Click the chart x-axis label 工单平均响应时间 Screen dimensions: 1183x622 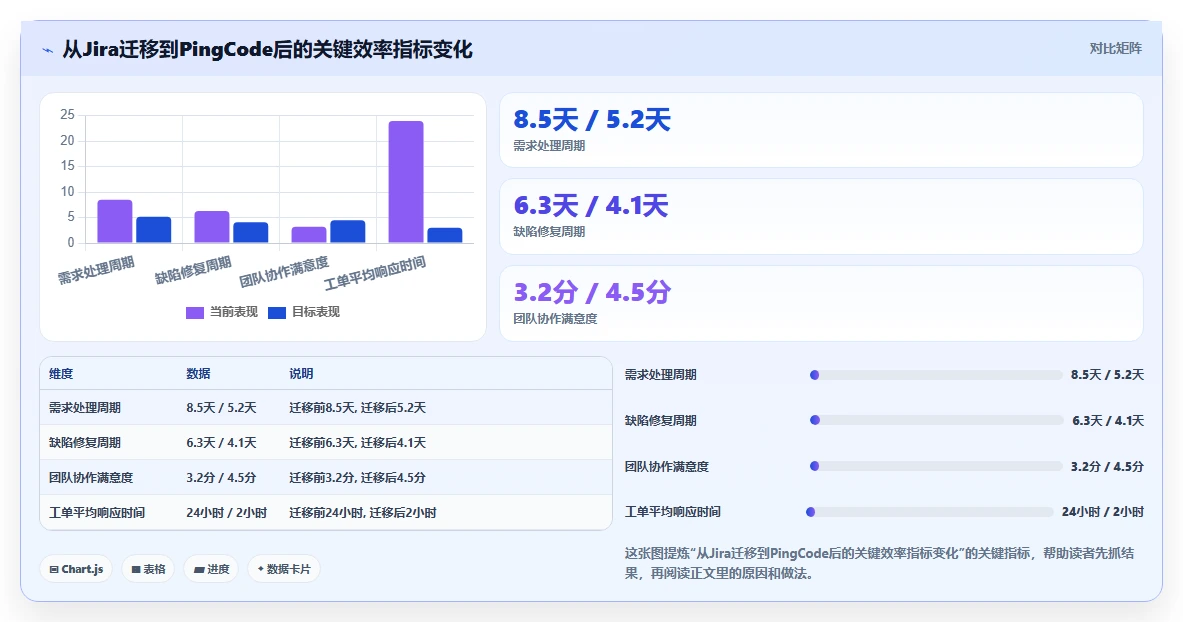pyautogui.click(x=375, y=273)
